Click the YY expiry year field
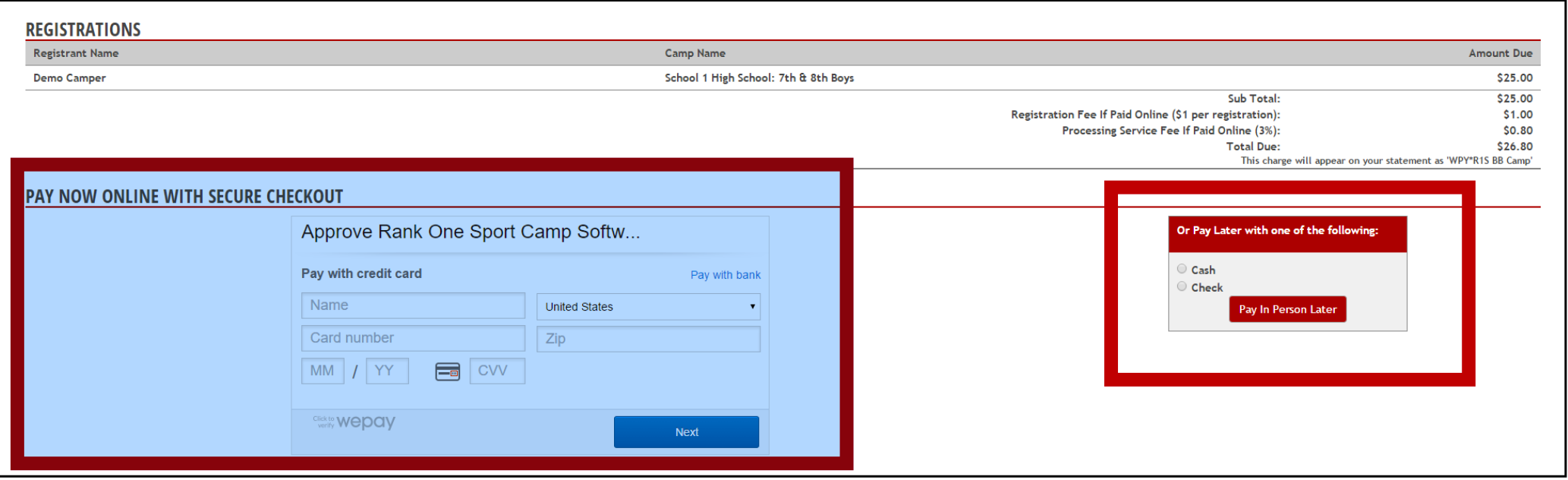This screenshot has height=480, width=1568. 387,371
